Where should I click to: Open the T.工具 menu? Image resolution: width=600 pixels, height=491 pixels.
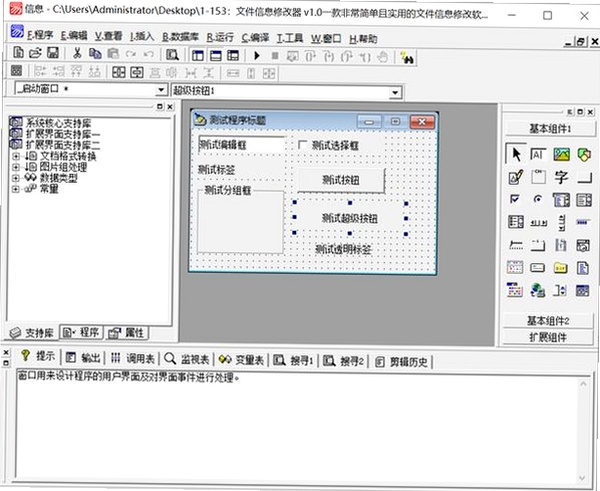(x=290, y=38)
